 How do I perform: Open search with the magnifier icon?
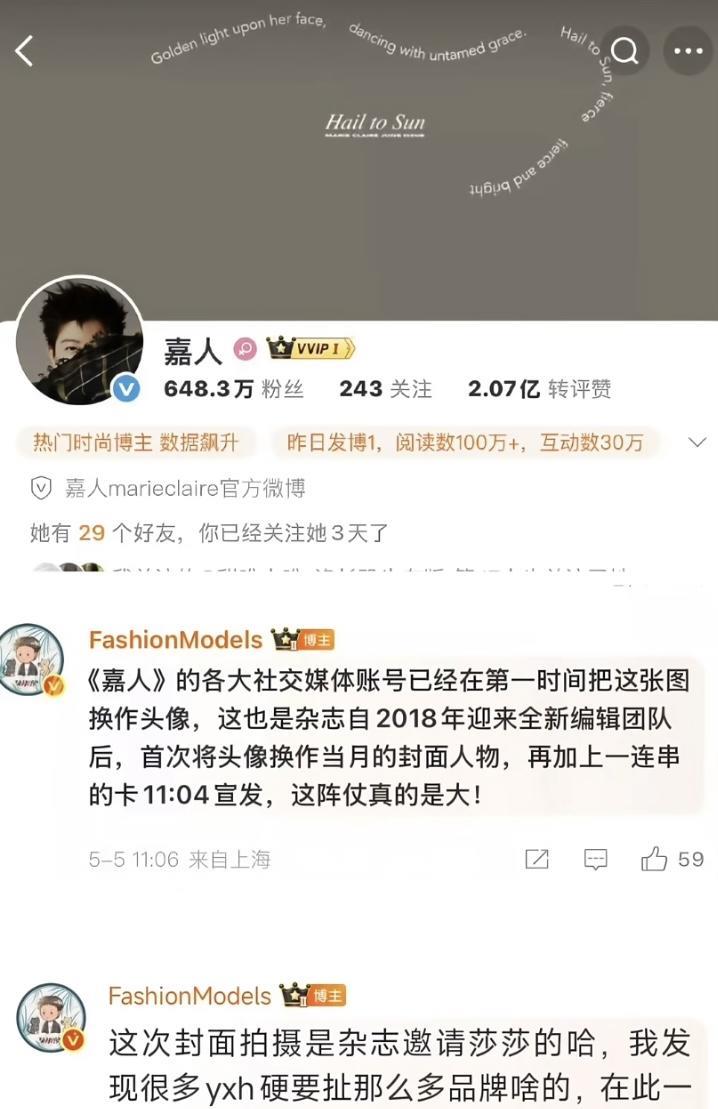point(625,51)
